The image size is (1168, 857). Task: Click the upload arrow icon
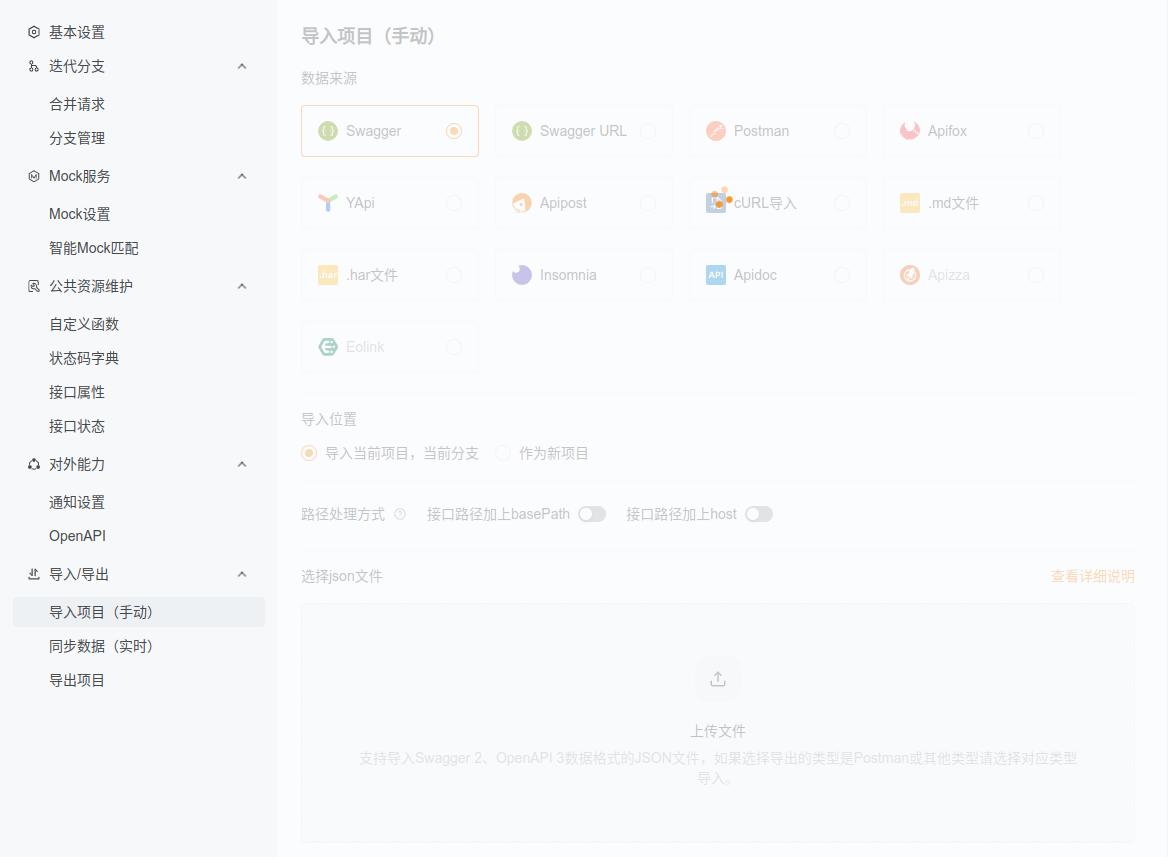717,677
